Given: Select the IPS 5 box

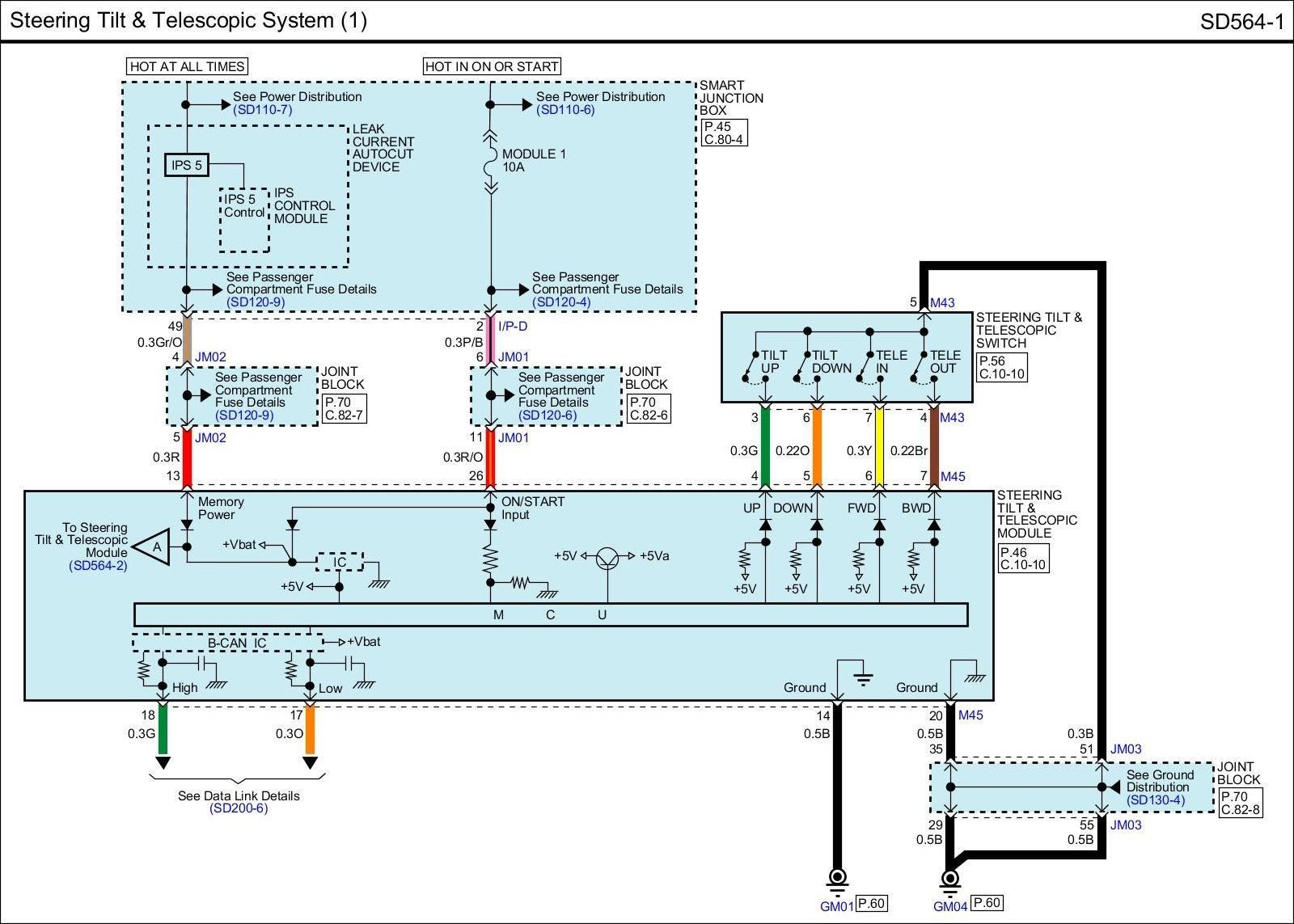Looking at the screenshot, I should coord(186,165).
